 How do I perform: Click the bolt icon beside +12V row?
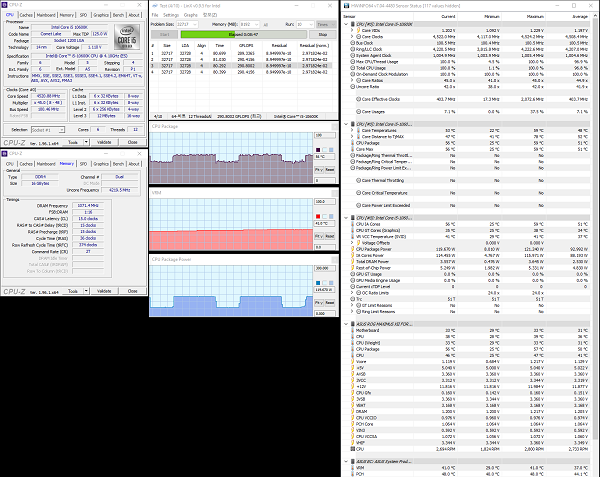coord(353,387)
